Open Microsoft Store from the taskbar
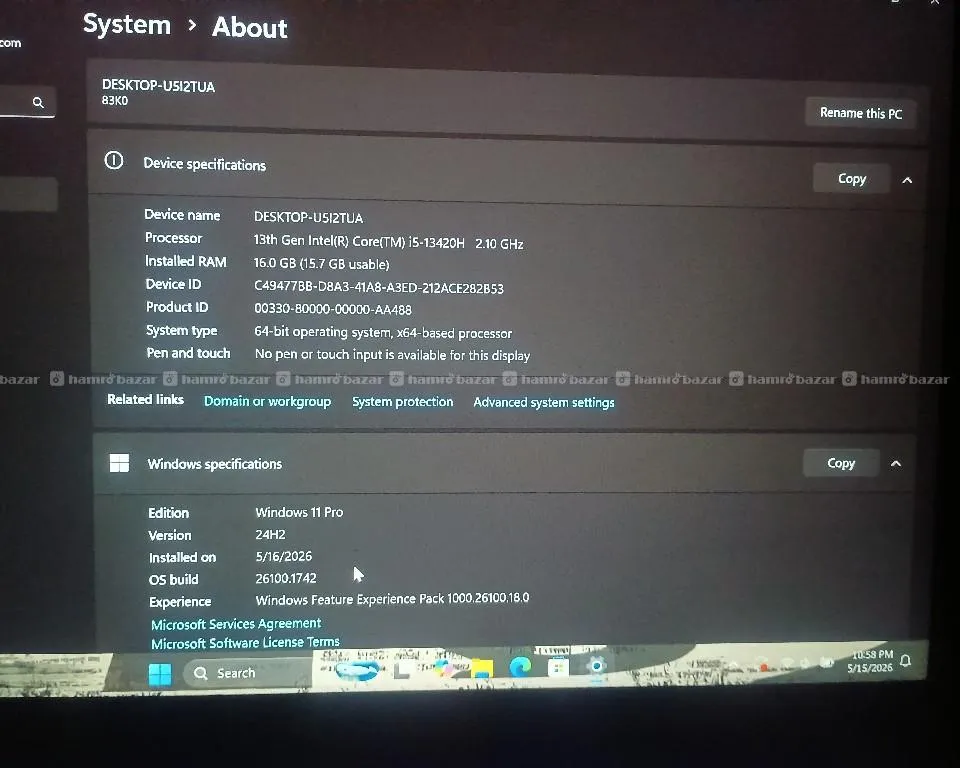This screenshot has width=960, height=768. [x=558, y=666]
